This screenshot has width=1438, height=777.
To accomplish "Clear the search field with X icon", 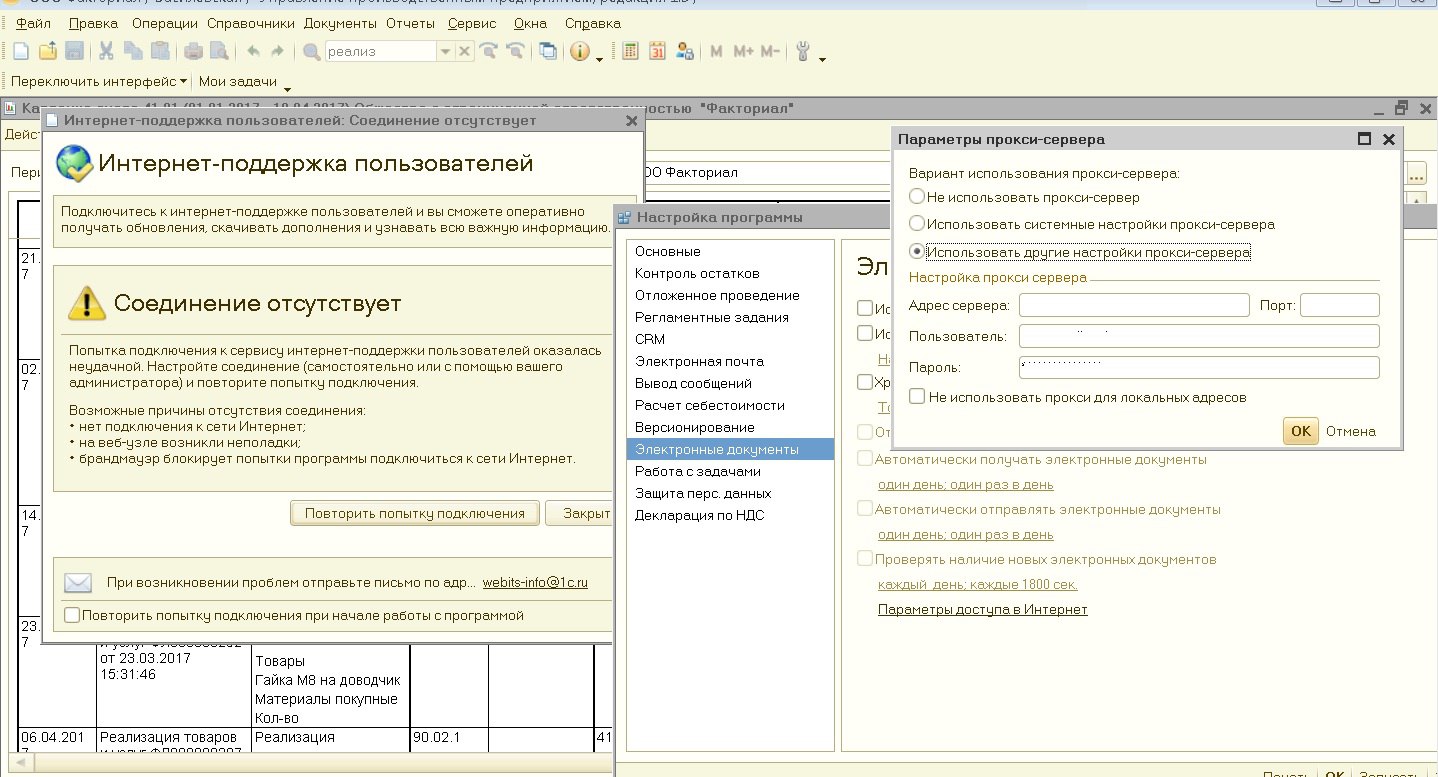I will coord(465,52).
